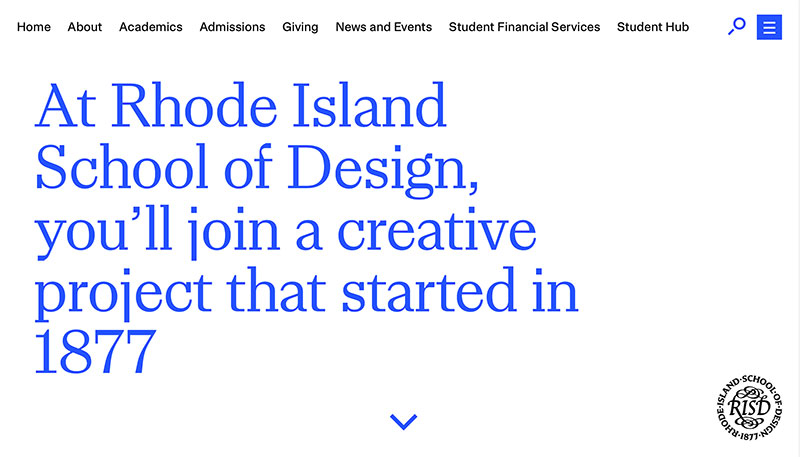800x457 pixels.
Task: Open the Admissions nav item
Action: point(232,27)
